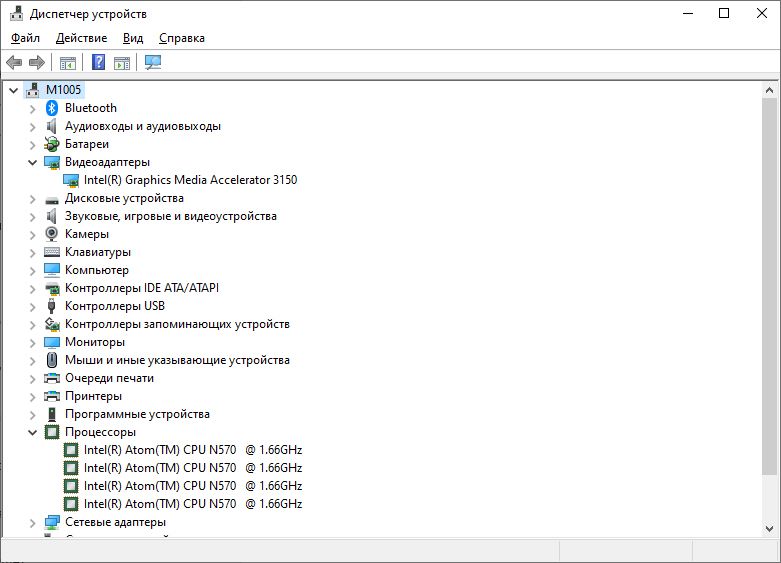Open the Вид menu

click(x=133, y=38)
